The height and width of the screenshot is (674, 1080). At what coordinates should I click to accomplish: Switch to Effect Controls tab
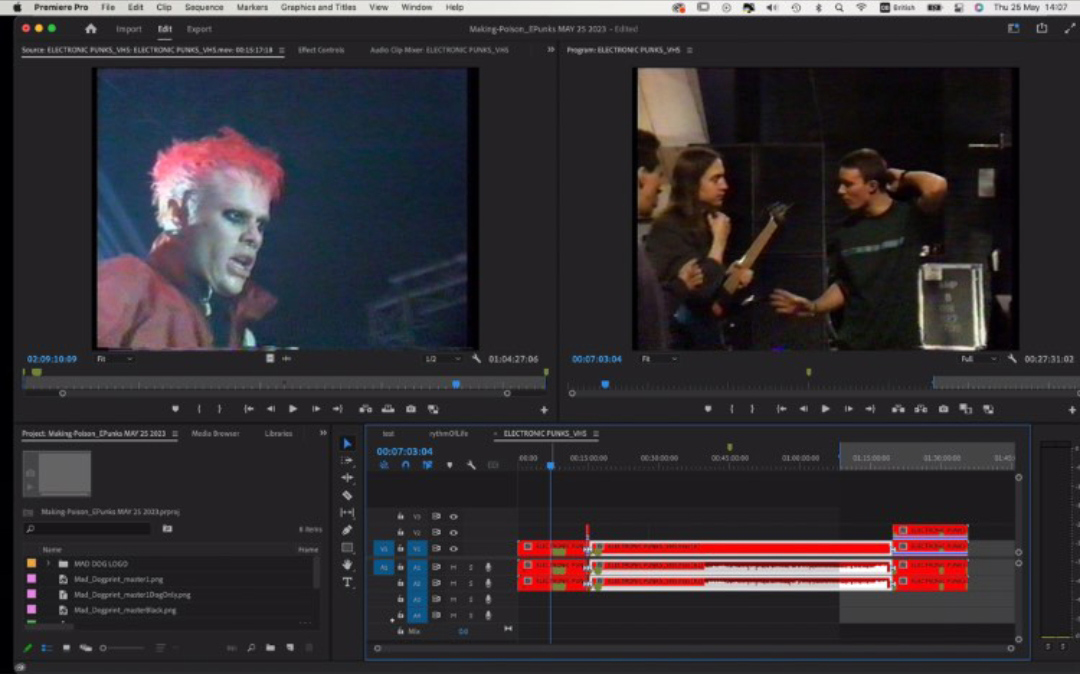click(x=321, y=50)
